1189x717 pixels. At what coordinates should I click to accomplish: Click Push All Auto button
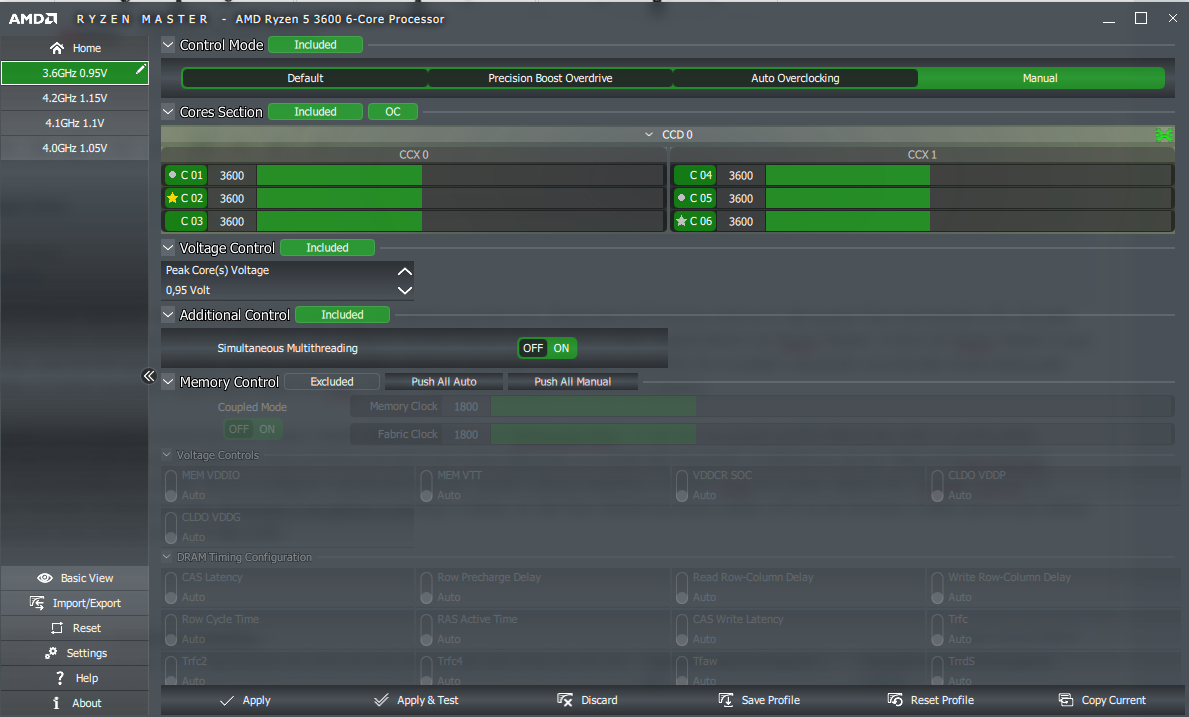click(444, 382)
